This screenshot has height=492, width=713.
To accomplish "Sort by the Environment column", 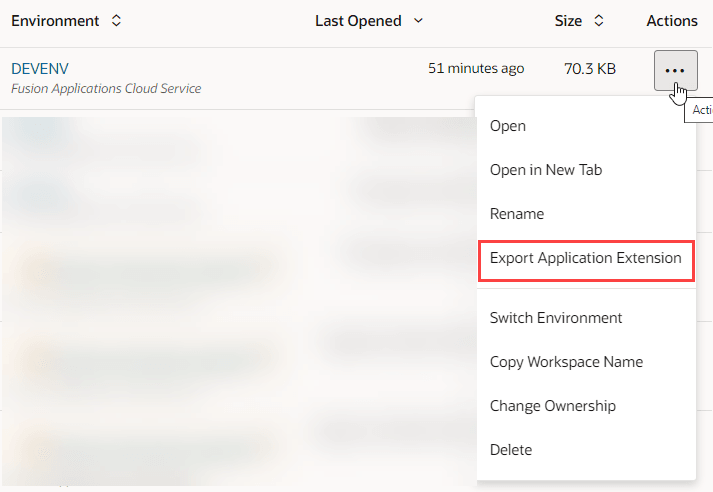I will click(x=116, y=21).
